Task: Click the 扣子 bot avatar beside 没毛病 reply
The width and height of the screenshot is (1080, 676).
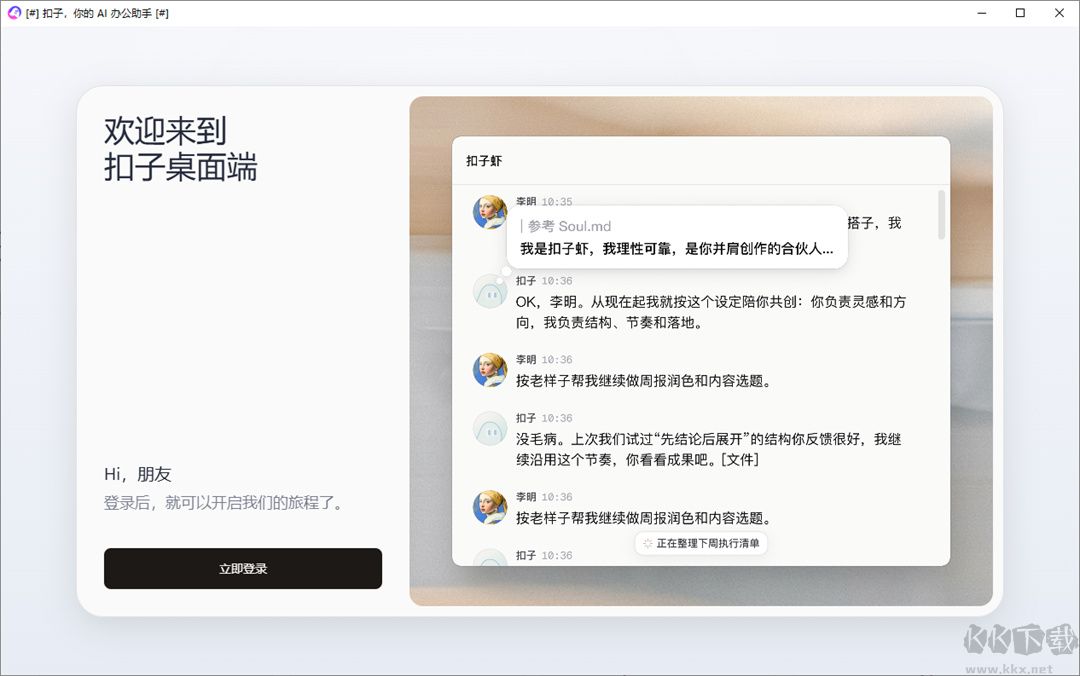Action: point(490,428)
